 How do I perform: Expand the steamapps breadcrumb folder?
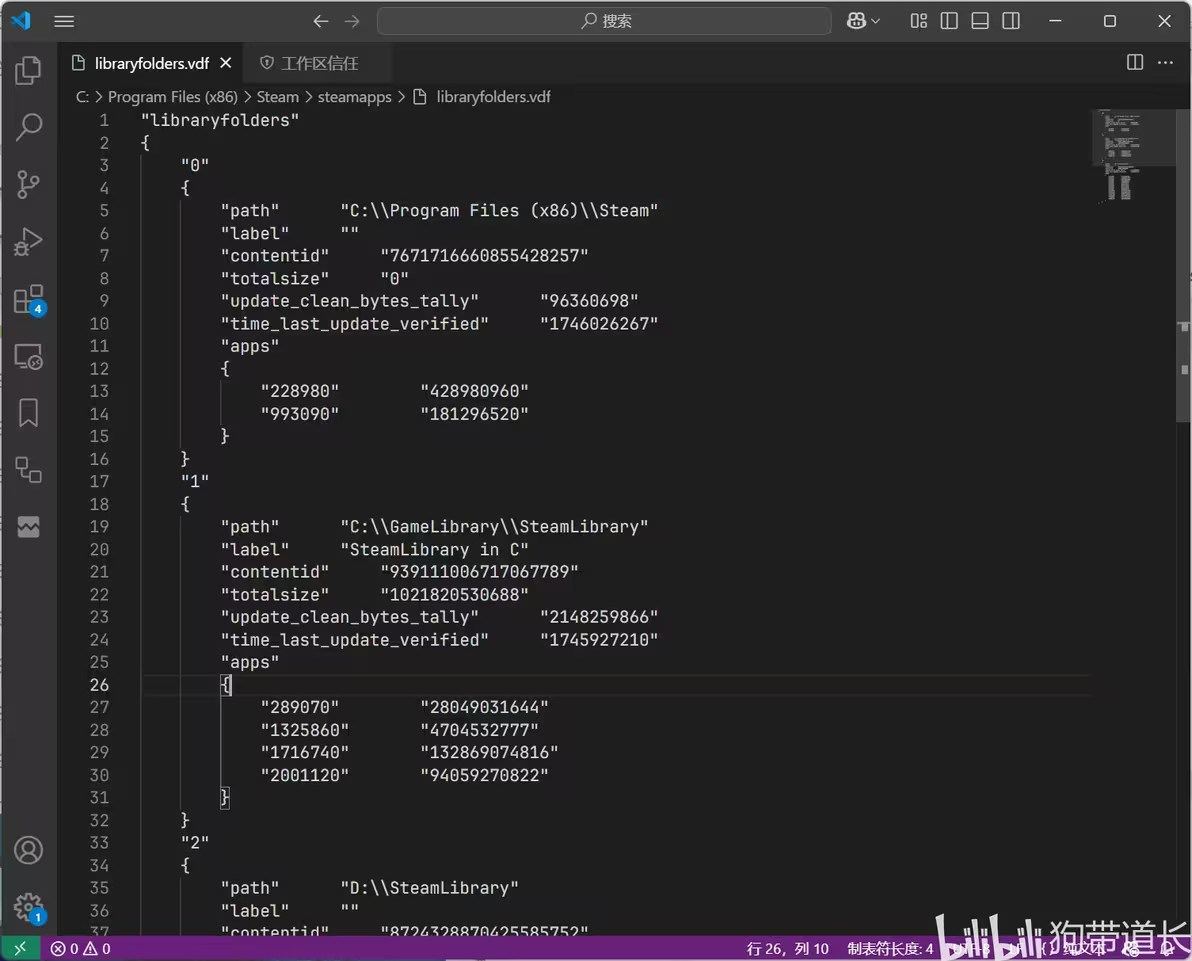[354, 97]
